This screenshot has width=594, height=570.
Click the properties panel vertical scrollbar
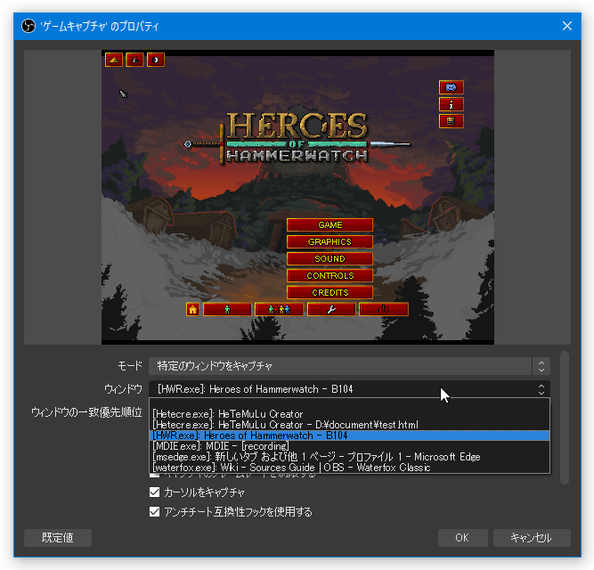[564, 417]
